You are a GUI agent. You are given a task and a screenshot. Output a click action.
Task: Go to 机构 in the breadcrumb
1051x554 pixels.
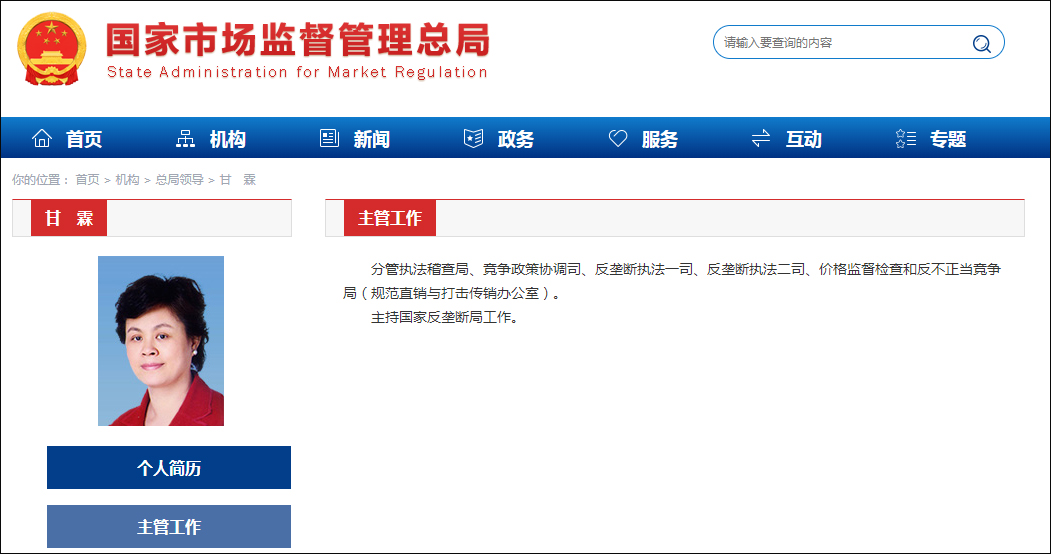[x=127, y=180]
